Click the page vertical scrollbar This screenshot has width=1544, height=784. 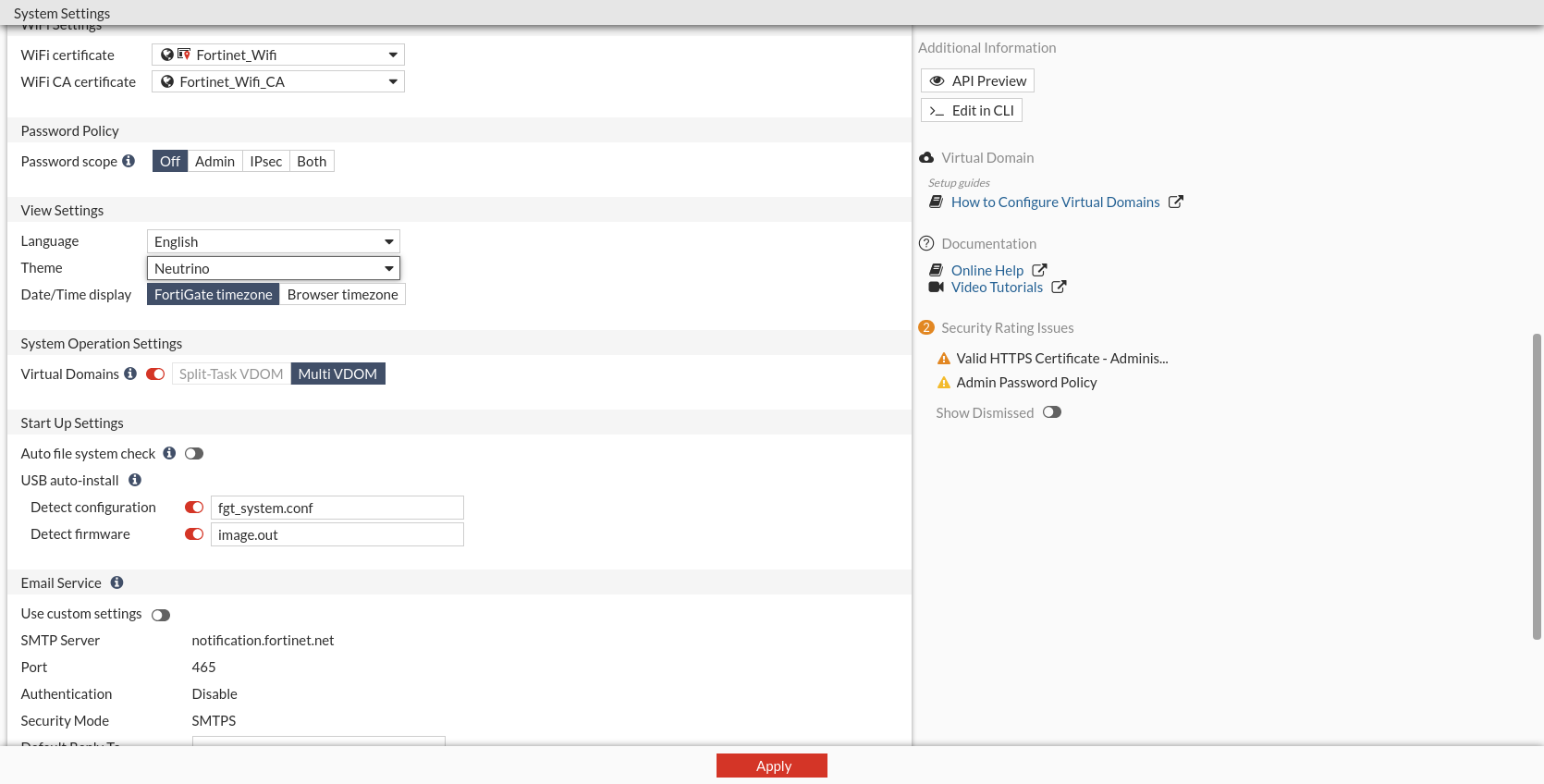[x=1537, y=486]
